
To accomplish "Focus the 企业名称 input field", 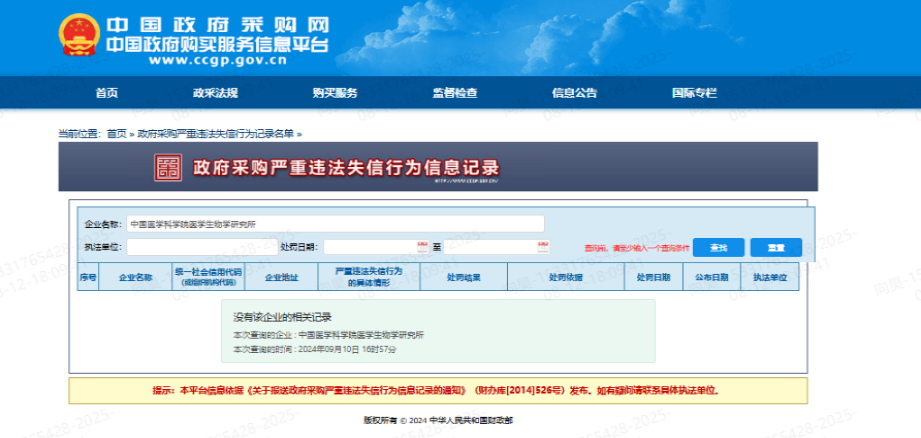I will tap(335, 224).
